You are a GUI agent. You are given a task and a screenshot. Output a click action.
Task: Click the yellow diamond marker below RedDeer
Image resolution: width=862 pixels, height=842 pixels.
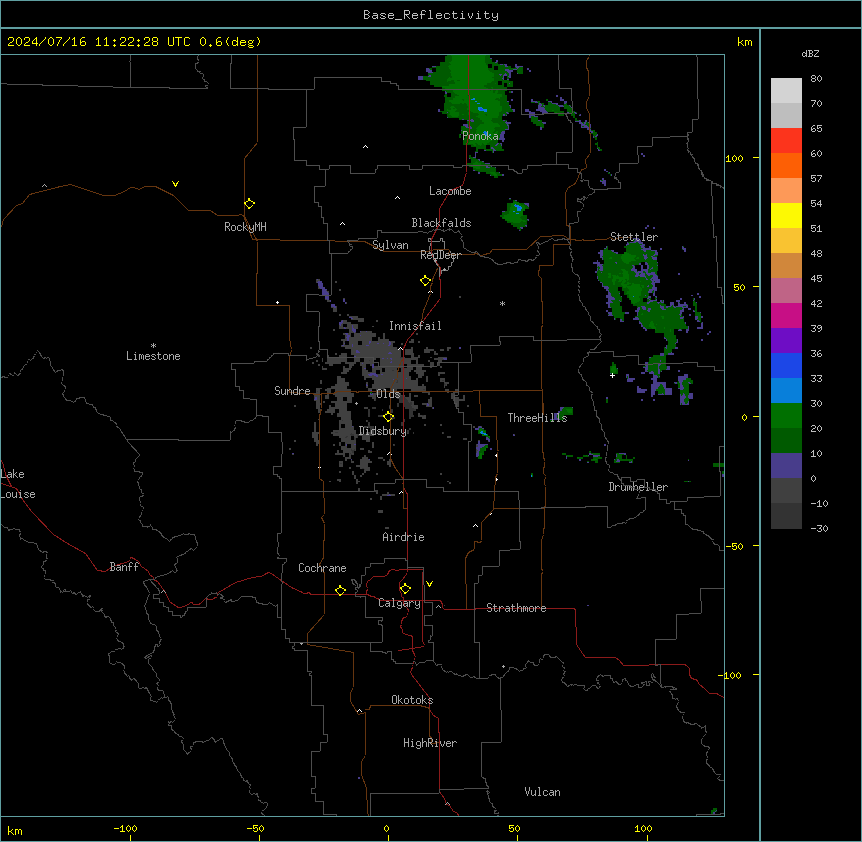coord(426,281)
